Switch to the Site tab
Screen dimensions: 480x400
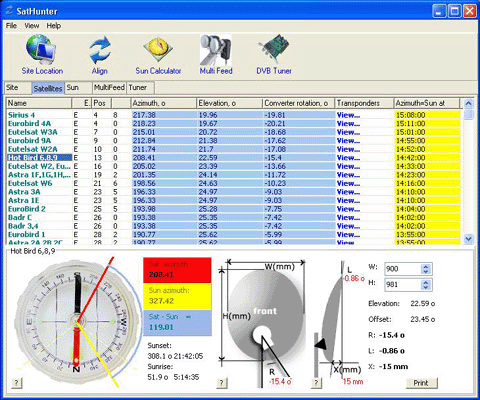click(x=17, y=88)
